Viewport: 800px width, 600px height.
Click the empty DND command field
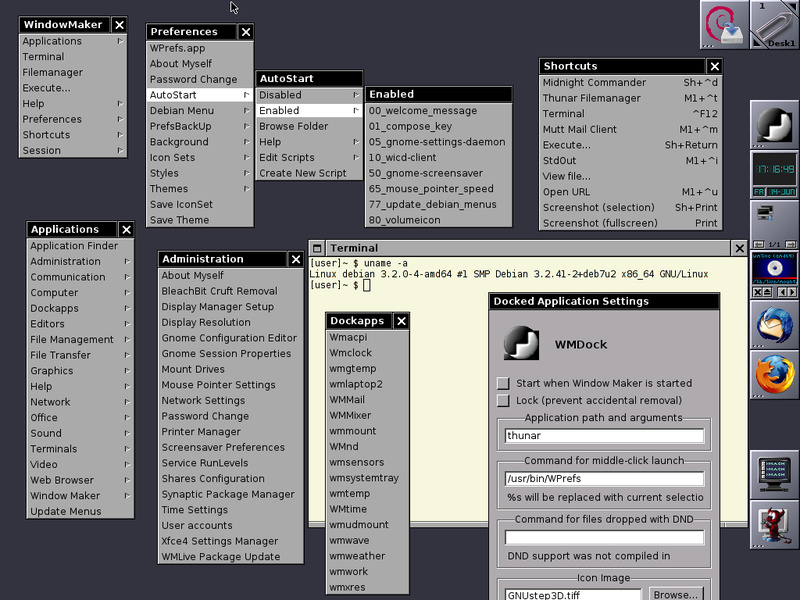point(604,537)
